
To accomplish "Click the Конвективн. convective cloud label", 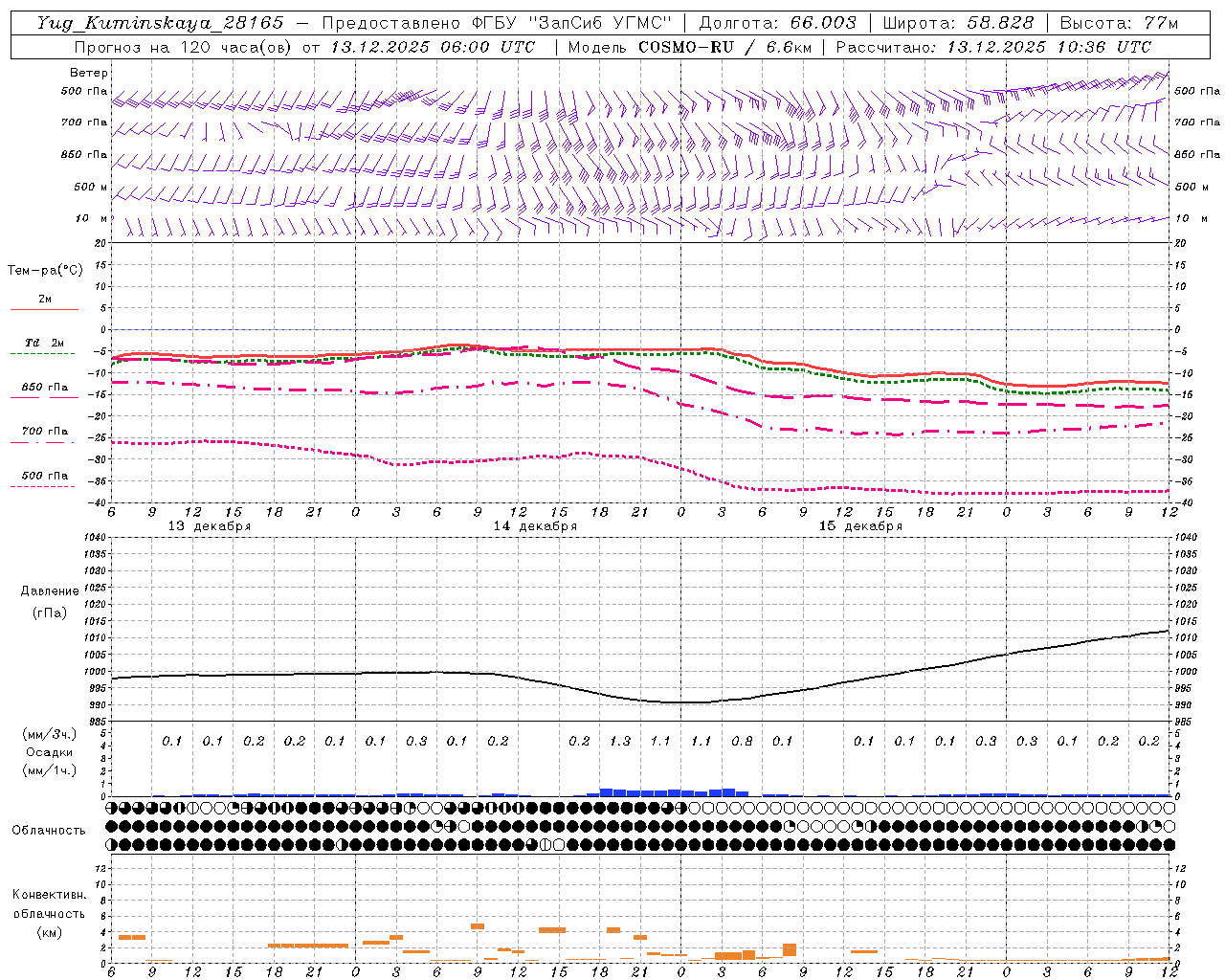I will 50,895.
